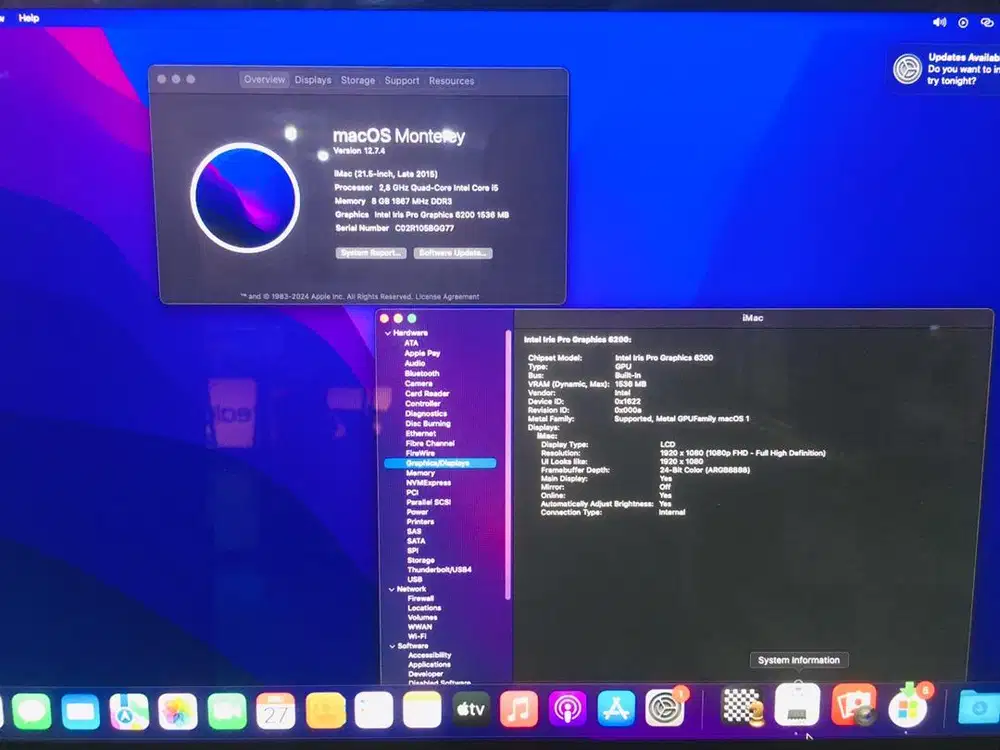Open Apple TV from the Dock
This screenshot has width=1000, height=750.
click(471, 710)
